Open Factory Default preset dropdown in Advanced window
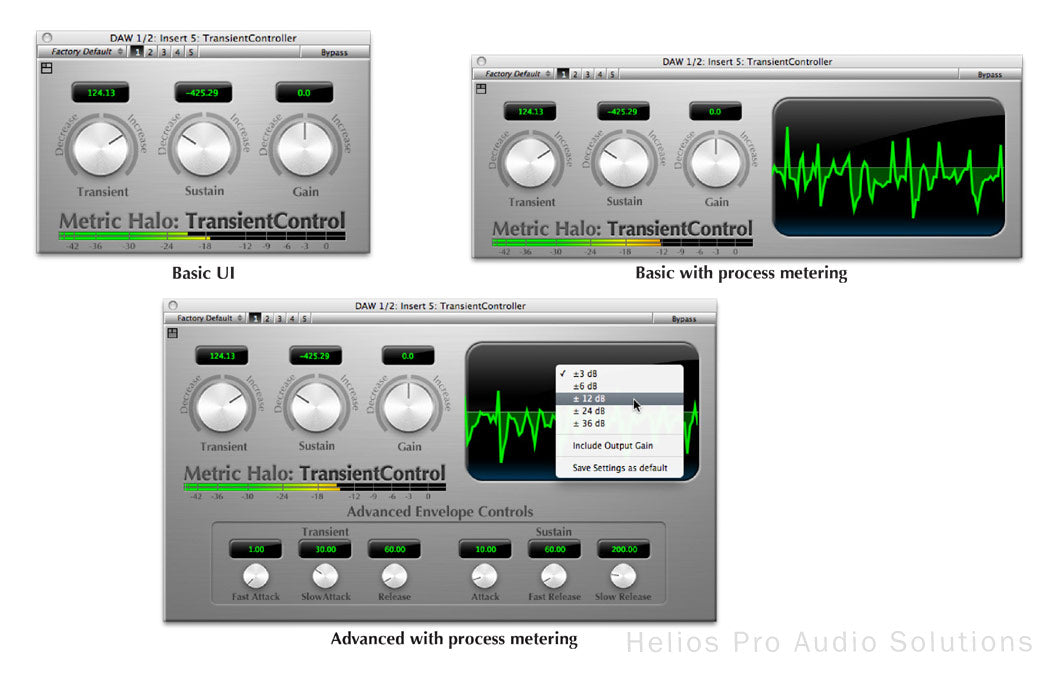1060x680 pixels. (x=205, y=318)
